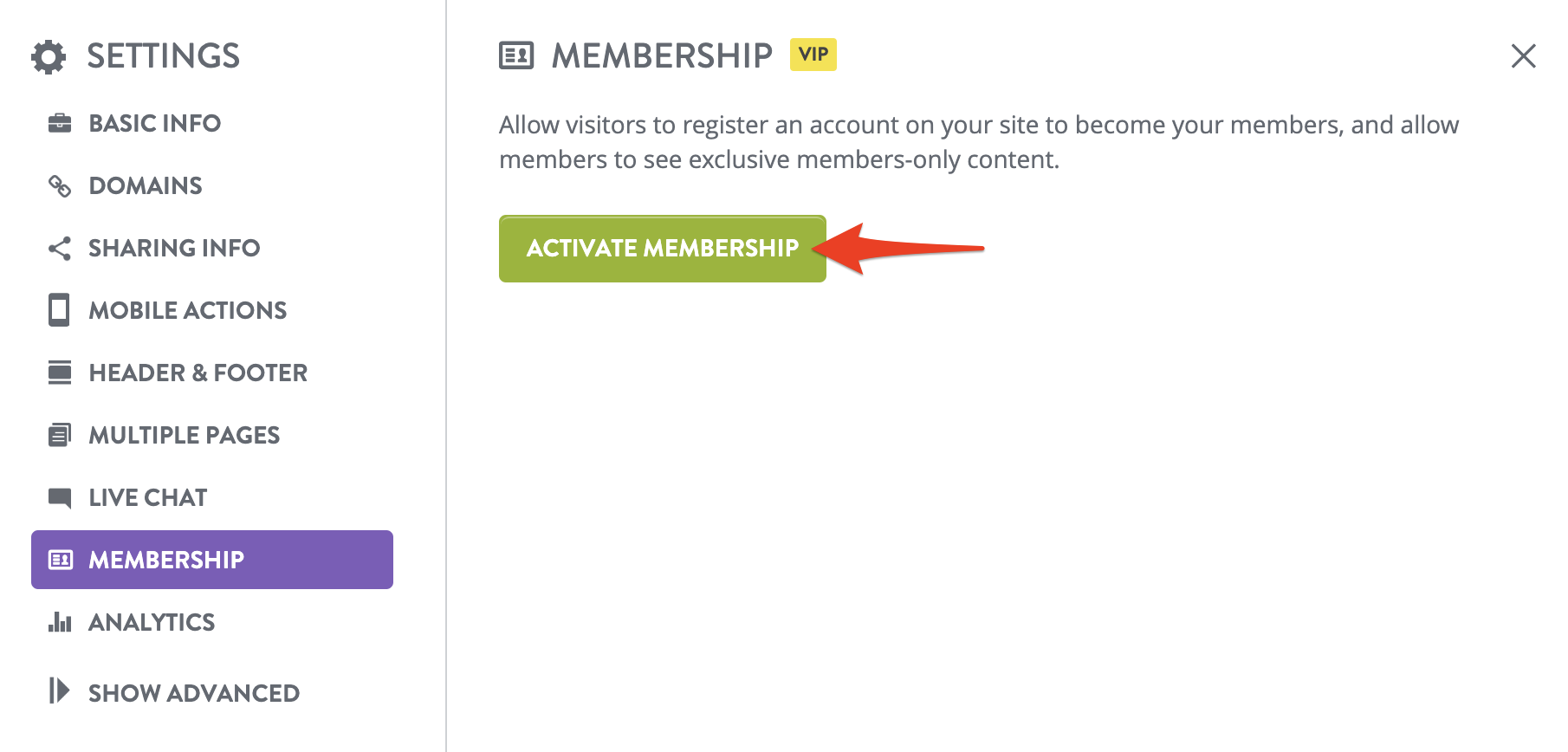The image size is (1568, 752).
Task: Open the Basic Info settings tab
Action: 155,123
